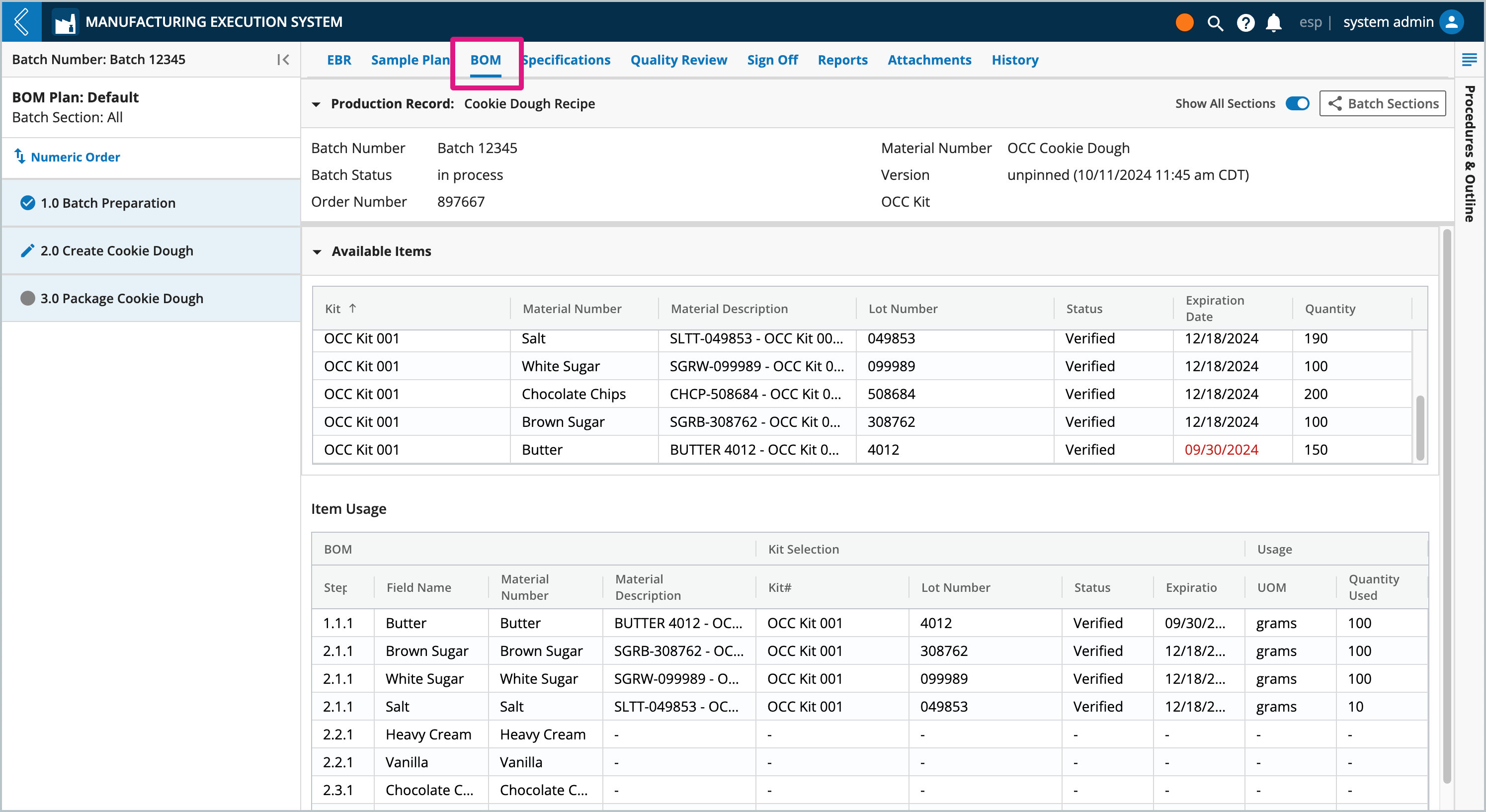This screenshot has width=1486, height=812.
Task: Click the Quantity column header
Action: click(1329, 308)
